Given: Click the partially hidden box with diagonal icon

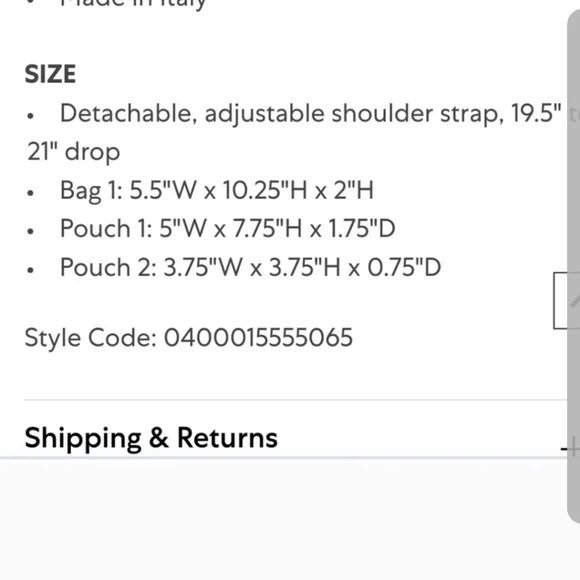Looking at the screenshot, I should (x=567, y=300).
